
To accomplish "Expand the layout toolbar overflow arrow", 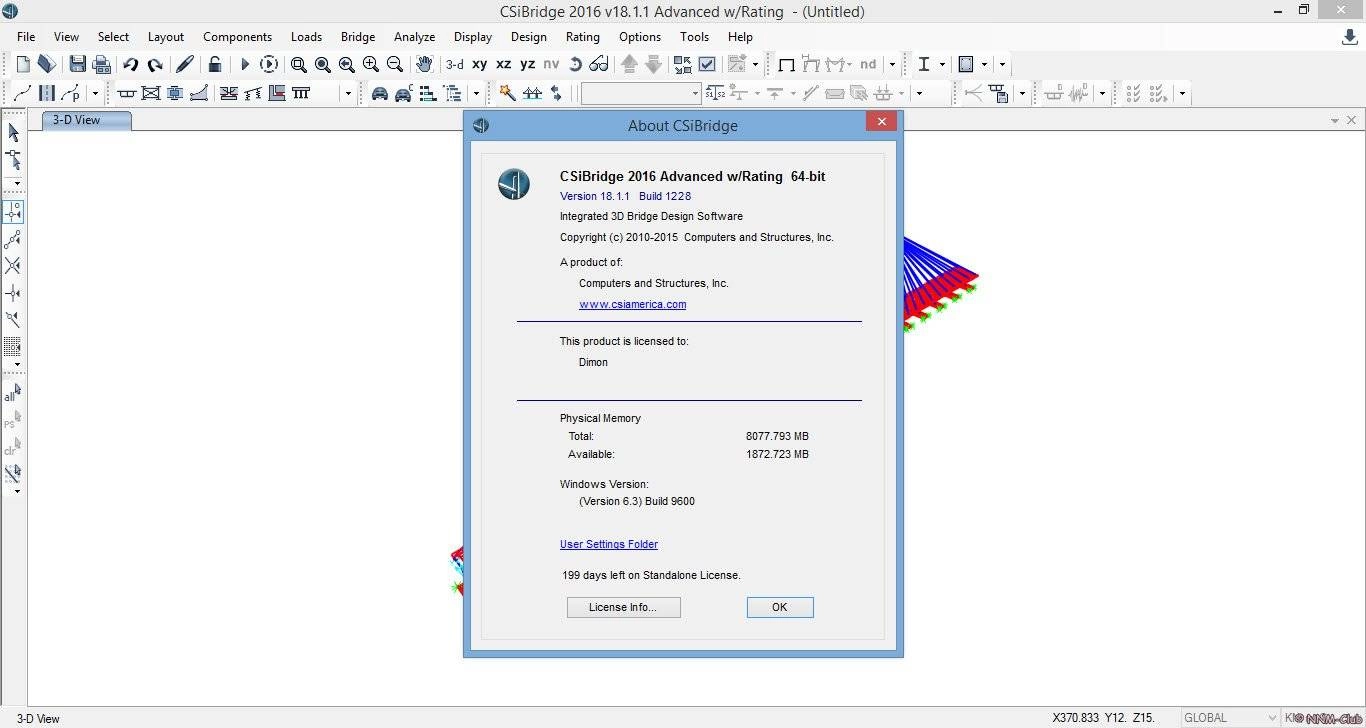I will click(95, 93).
